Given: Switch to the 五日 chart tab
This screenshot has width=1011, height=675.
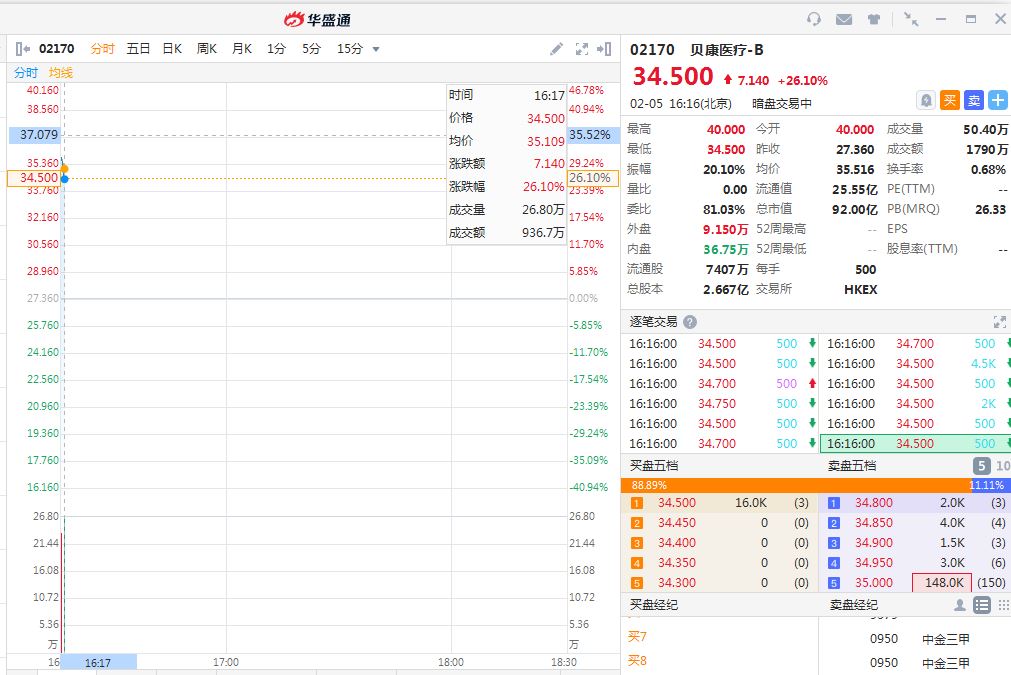Looking at the screenshot, I should coord(138,49).
